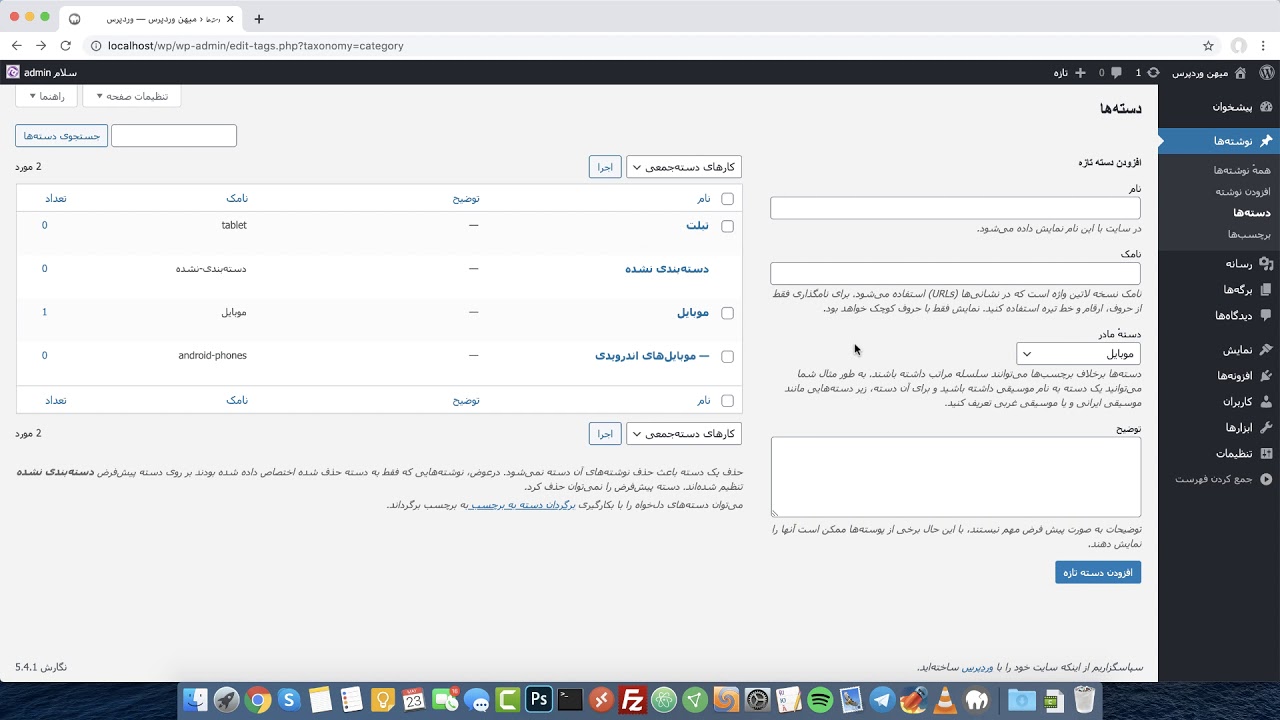The height and width of the screenshot is (720, 1280).
Task: Click the جستجوی دسته‌ها search button
Action: 62,135
